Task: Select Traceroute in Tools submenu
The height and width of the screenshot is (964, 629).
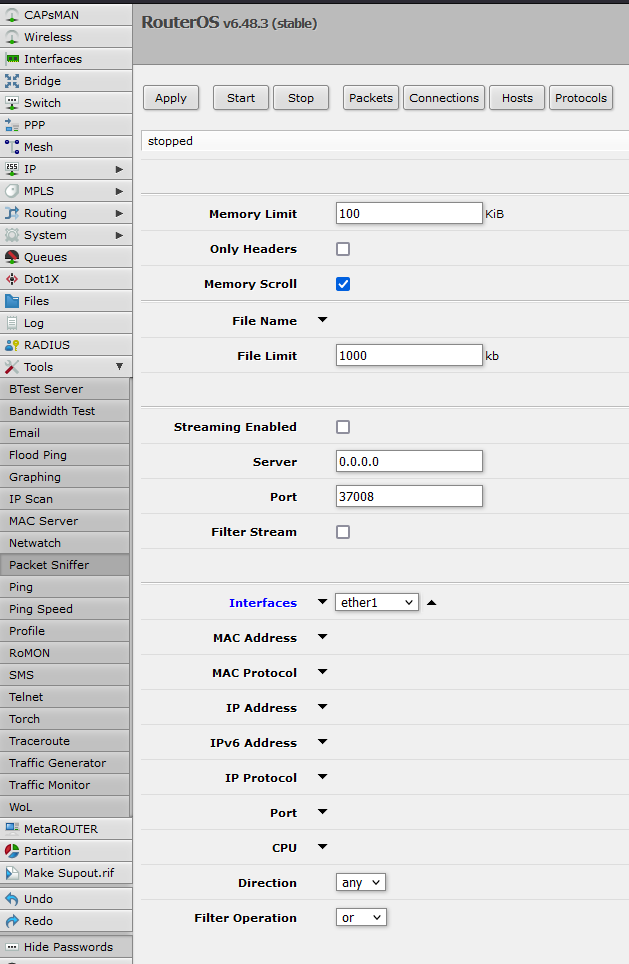Action: click(65, 741)
